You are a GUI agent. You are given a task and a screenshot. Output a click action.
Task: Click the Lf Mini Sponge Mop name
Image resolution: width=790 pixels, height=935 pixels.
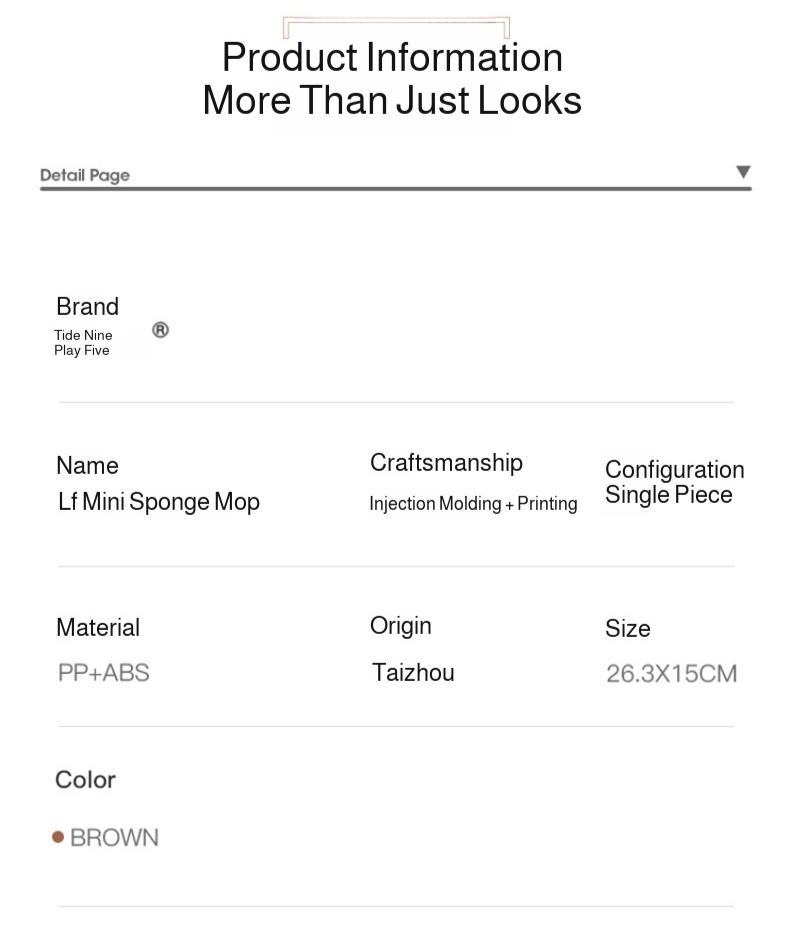[x=159, y=501]
